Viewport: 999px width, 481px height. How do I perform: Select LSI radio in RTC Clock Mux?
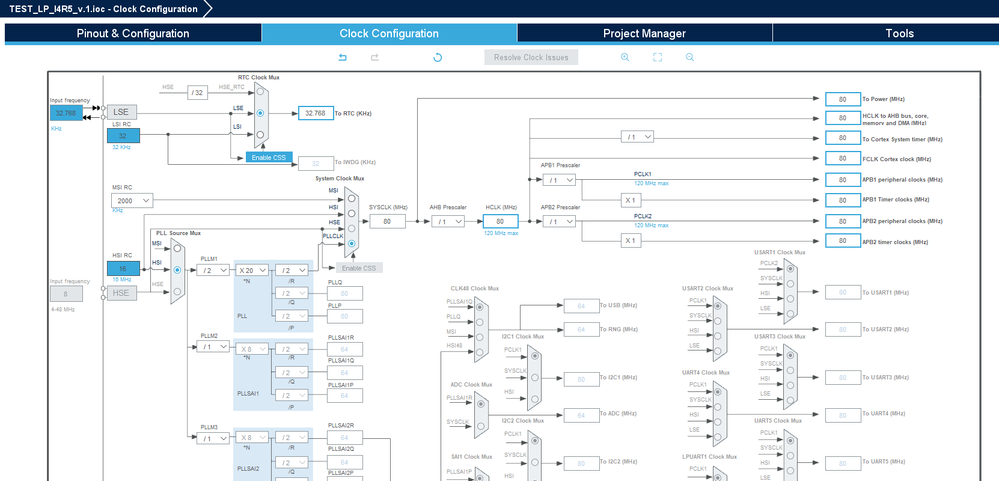coord(261,134)
